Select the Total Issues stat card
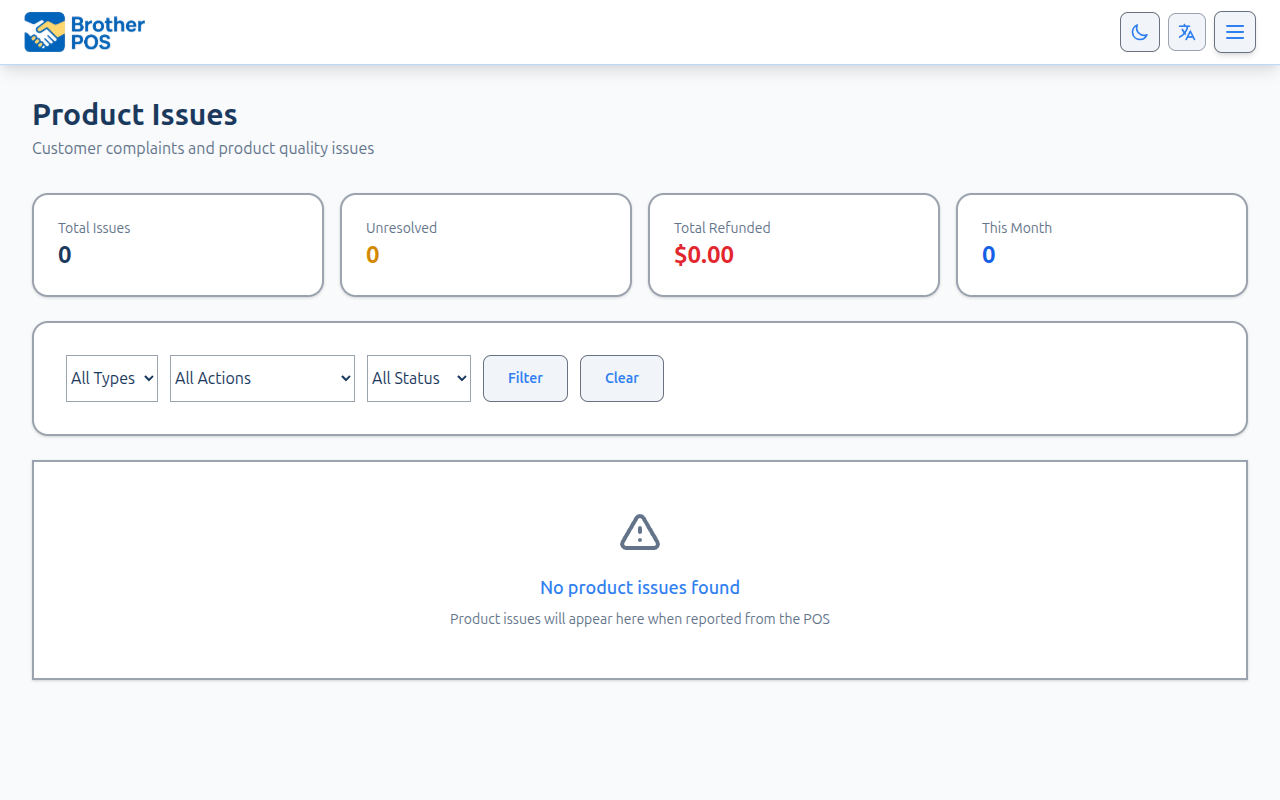Screen dimensions: 1280x800 pyautogui.click(x=178, y=245)
